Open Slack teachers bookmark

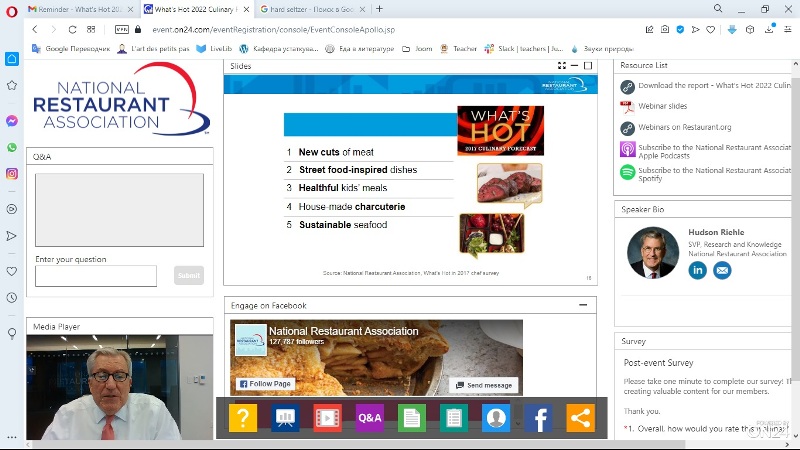[x=524, y=49]
